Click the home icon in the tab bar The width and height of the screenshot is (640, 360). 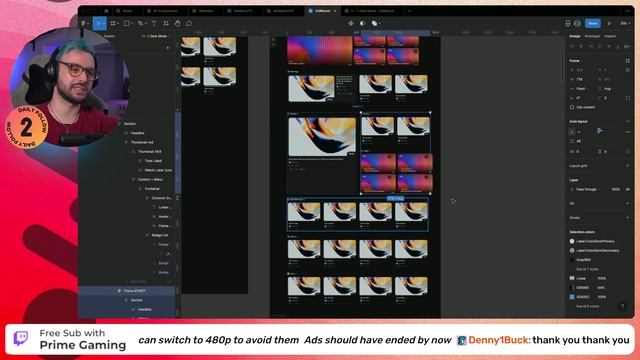point(106,11)
